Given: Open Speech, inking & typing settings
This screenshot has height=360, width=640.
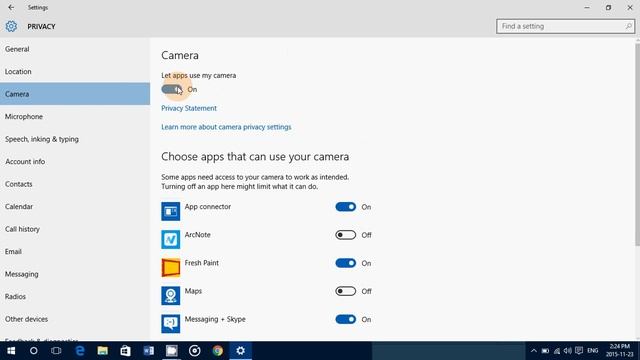Looking at the screenshot, I should click(75, 139).
